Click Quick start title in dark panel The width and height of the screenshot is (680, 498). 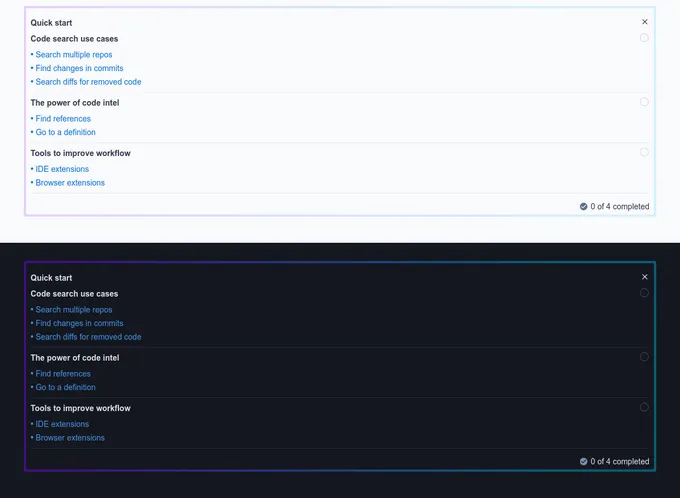[51, 278]
